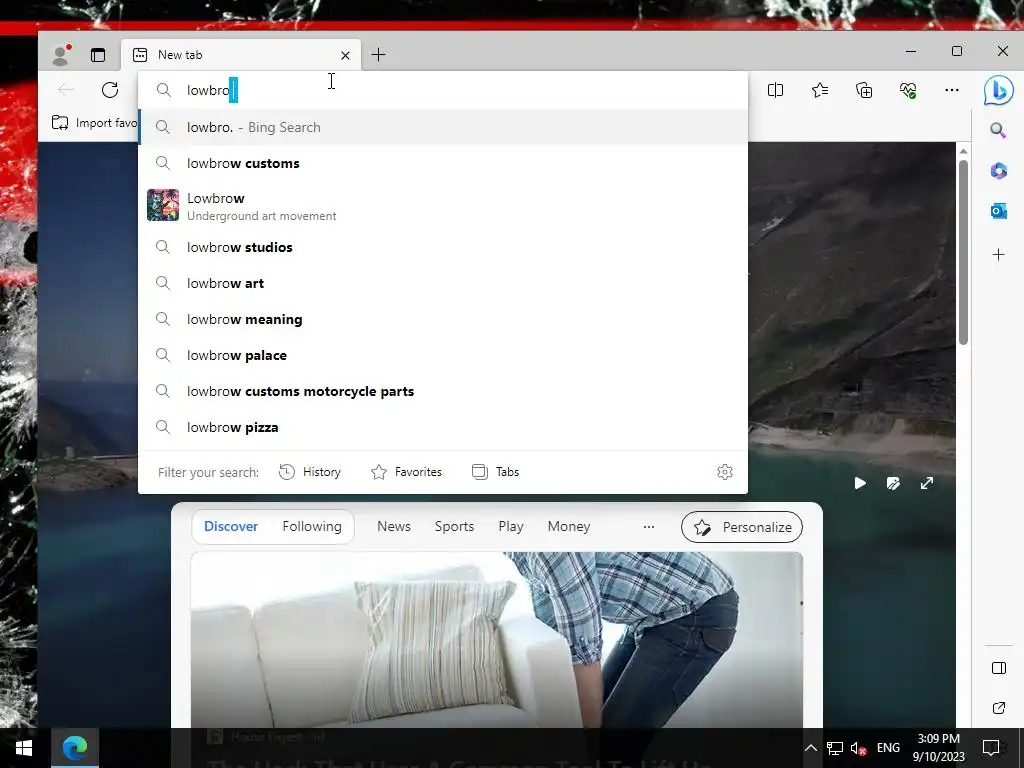Open the tab actions menu icon
The height and width of the screenshot is (768, 1024).
98,56
